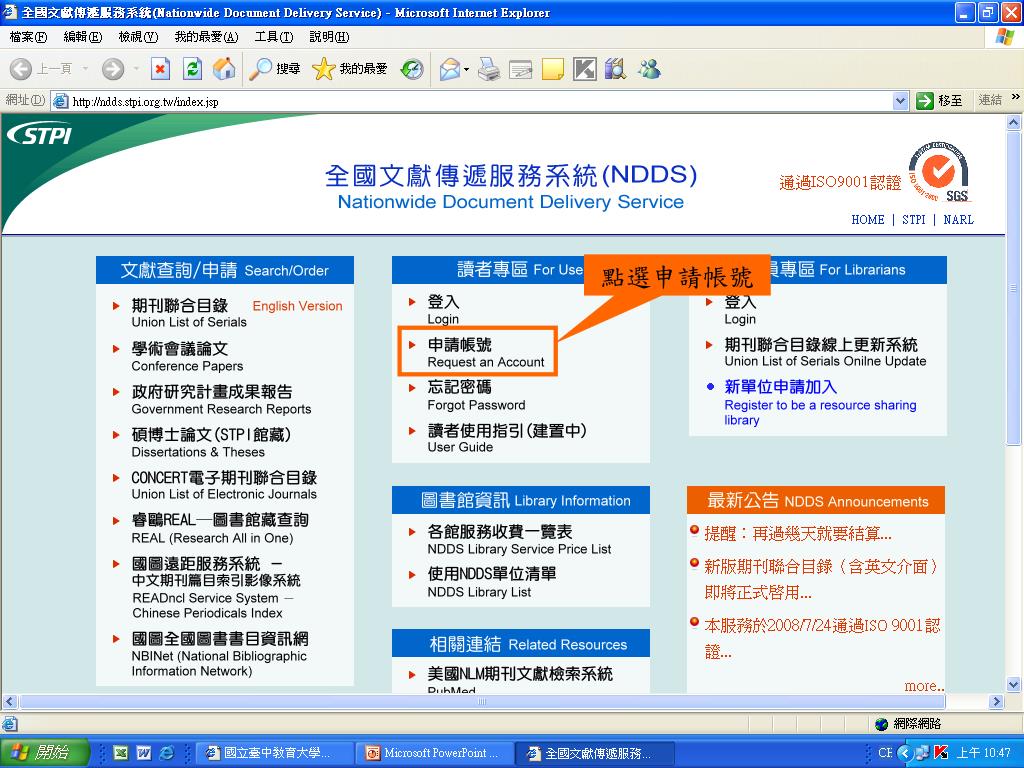Image resolution: width=1024 pixels, height=768 pixels.
Task: Open the Back button history dropdown
Action: coord(85,69)
